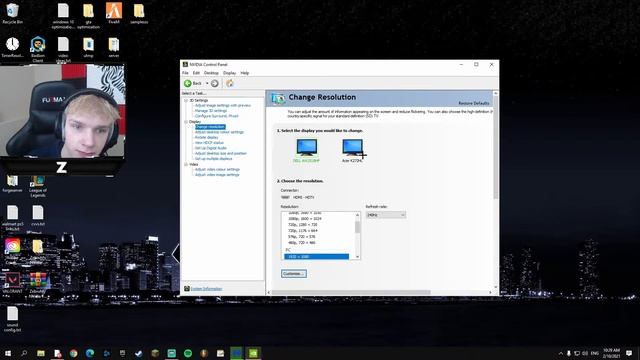Go Back in NVIDIA Control Panel toolbar
The height and width of the screenshot is (360, 640).
pos(193,83)
